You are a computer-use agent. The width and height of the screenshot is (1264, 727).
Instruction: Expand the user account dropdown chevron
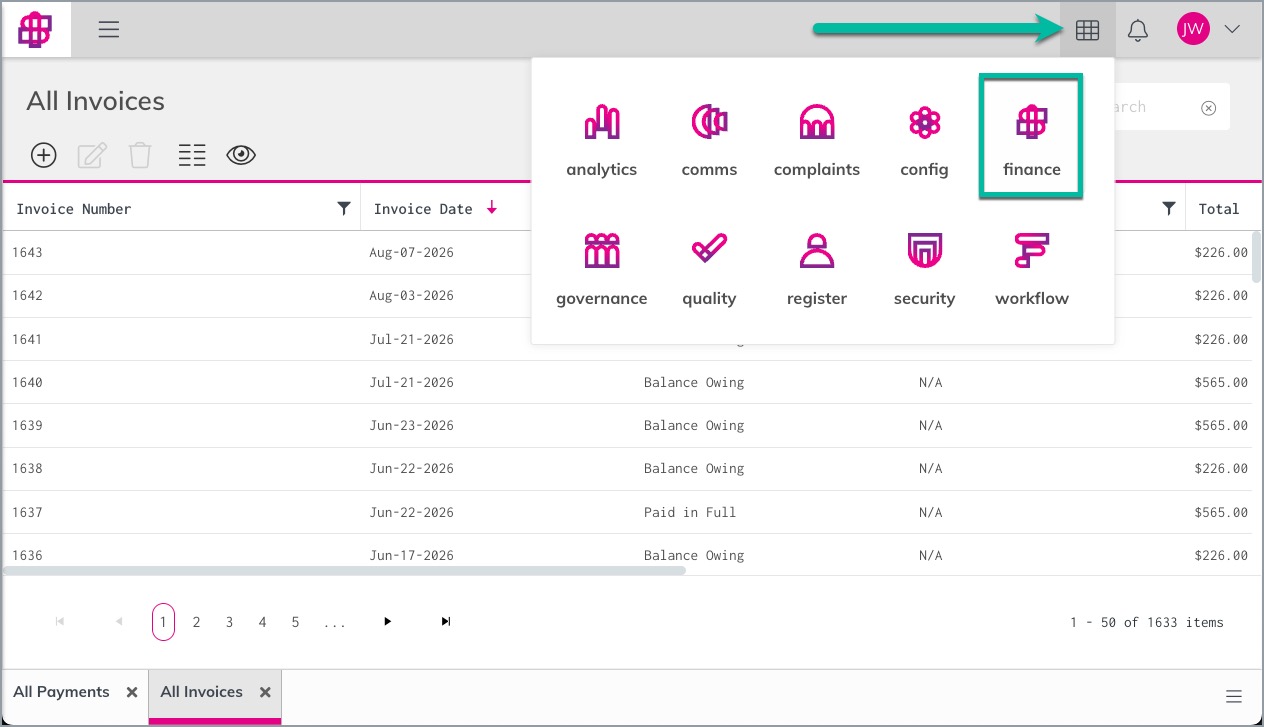coord(1232,30)
